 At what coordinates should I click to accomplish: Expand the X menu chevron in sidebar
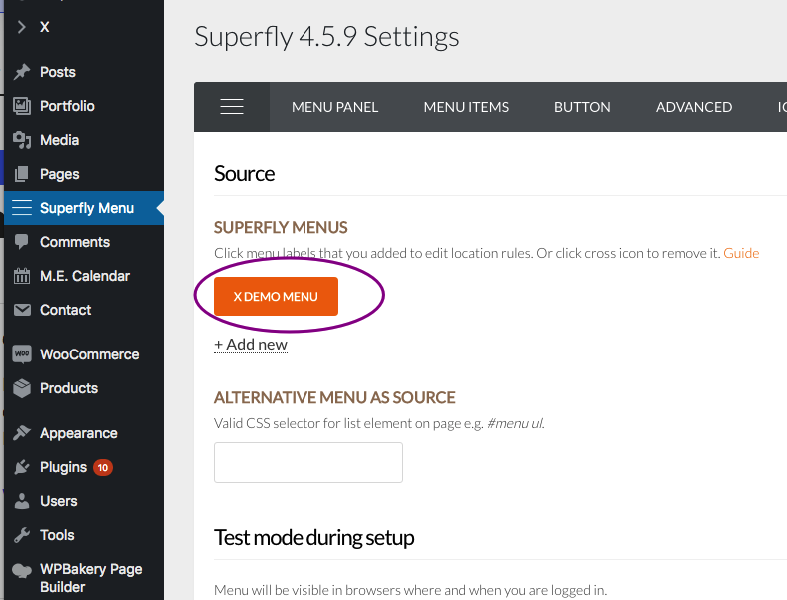point(22,27)
